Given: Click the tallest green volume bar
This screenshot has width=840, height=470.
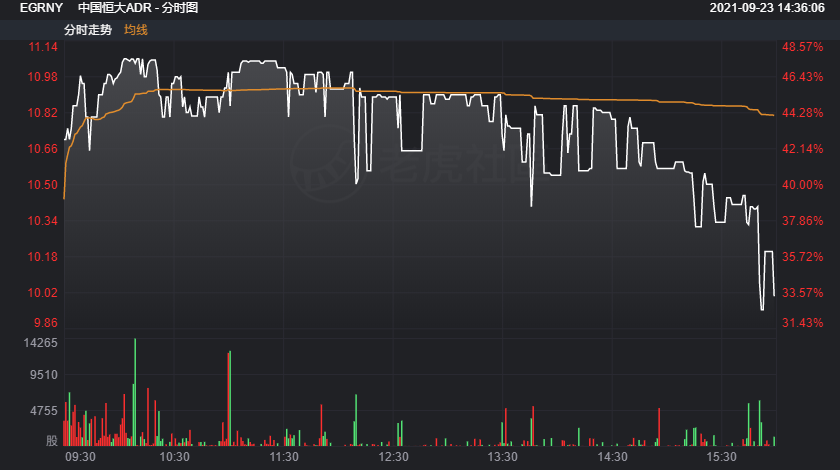Looking at the screenshot, I should coord(135,392).
